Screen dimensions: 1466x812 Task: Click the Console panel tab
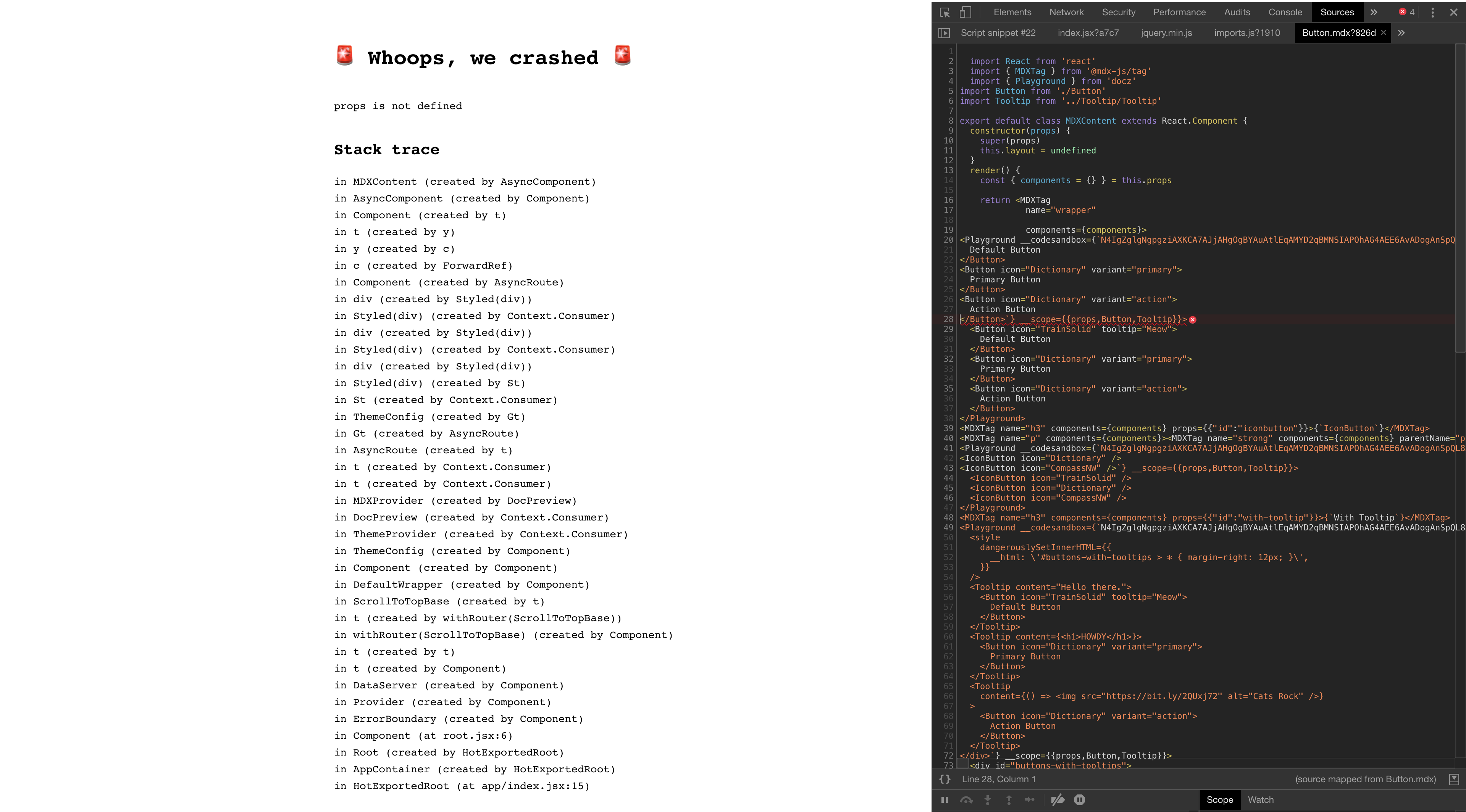(1287, 11)
